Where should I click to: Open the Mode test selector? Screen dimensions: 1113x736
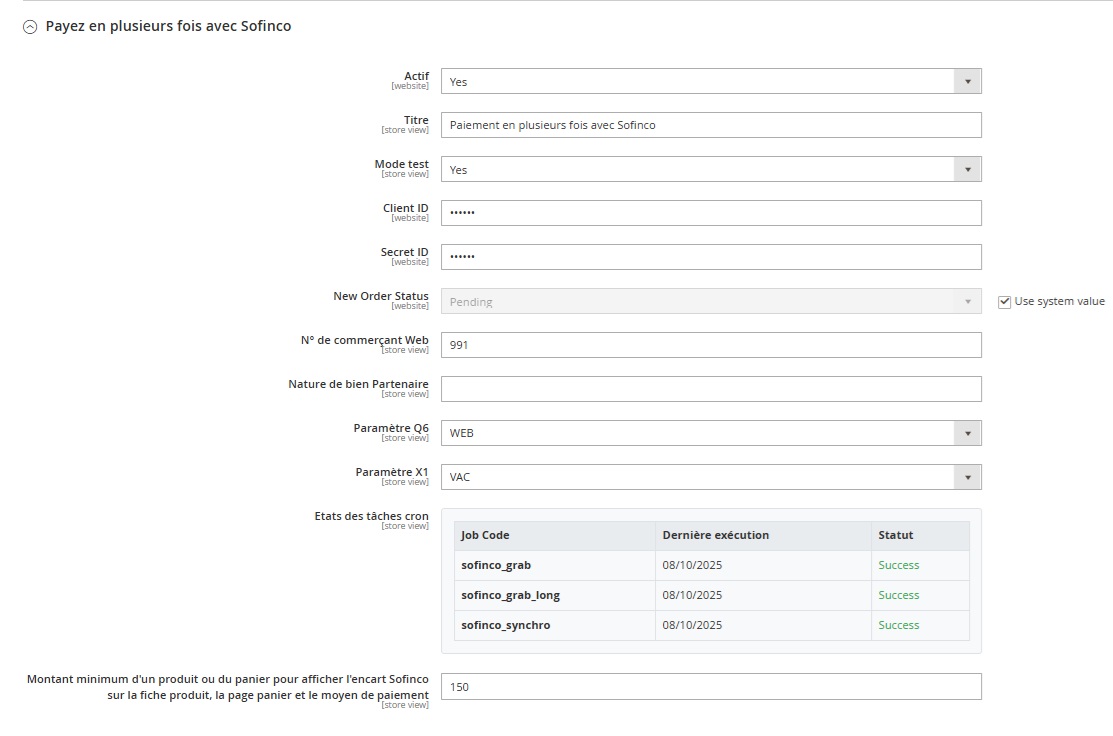[710, 169]
